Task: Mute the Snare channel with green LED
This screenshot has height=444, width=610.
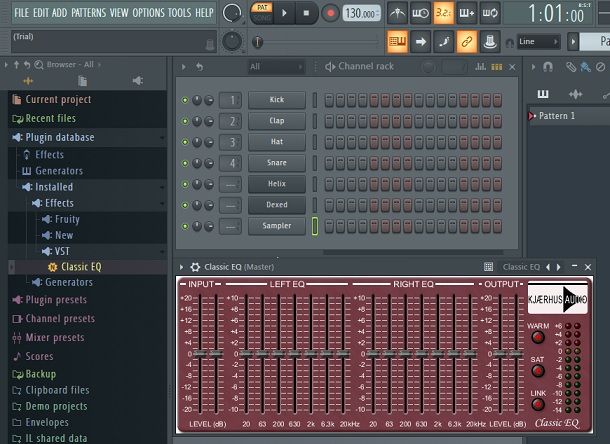Action: coord(185,163)
